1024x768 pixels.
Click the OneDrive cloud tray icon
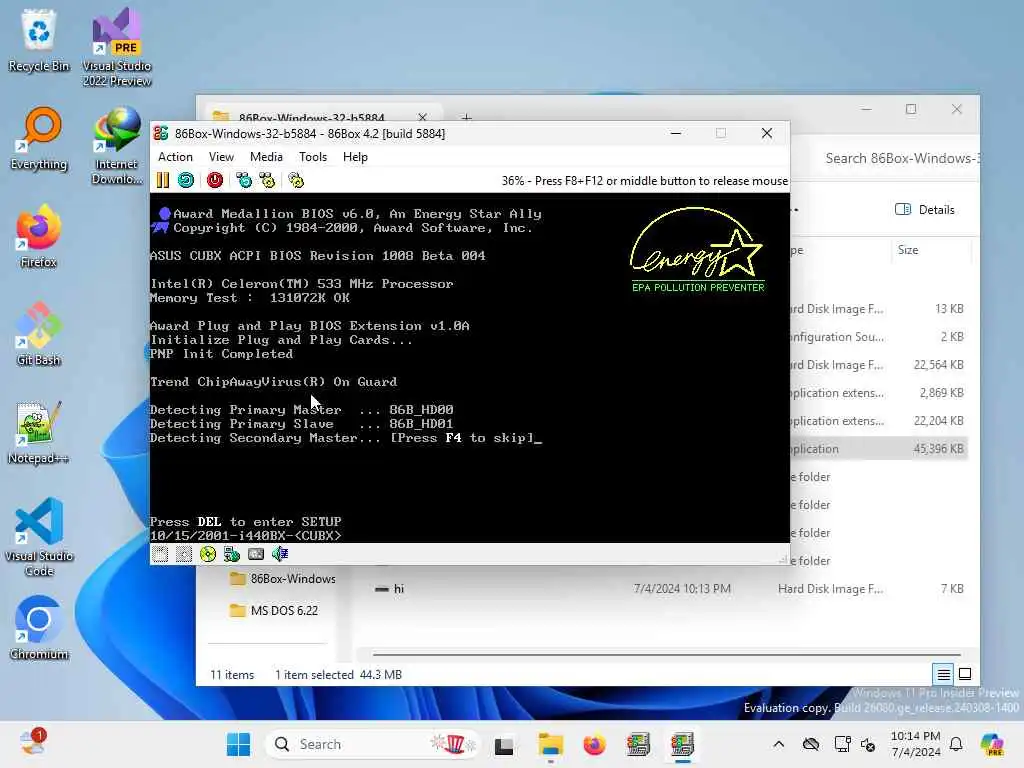coord(810,744)
